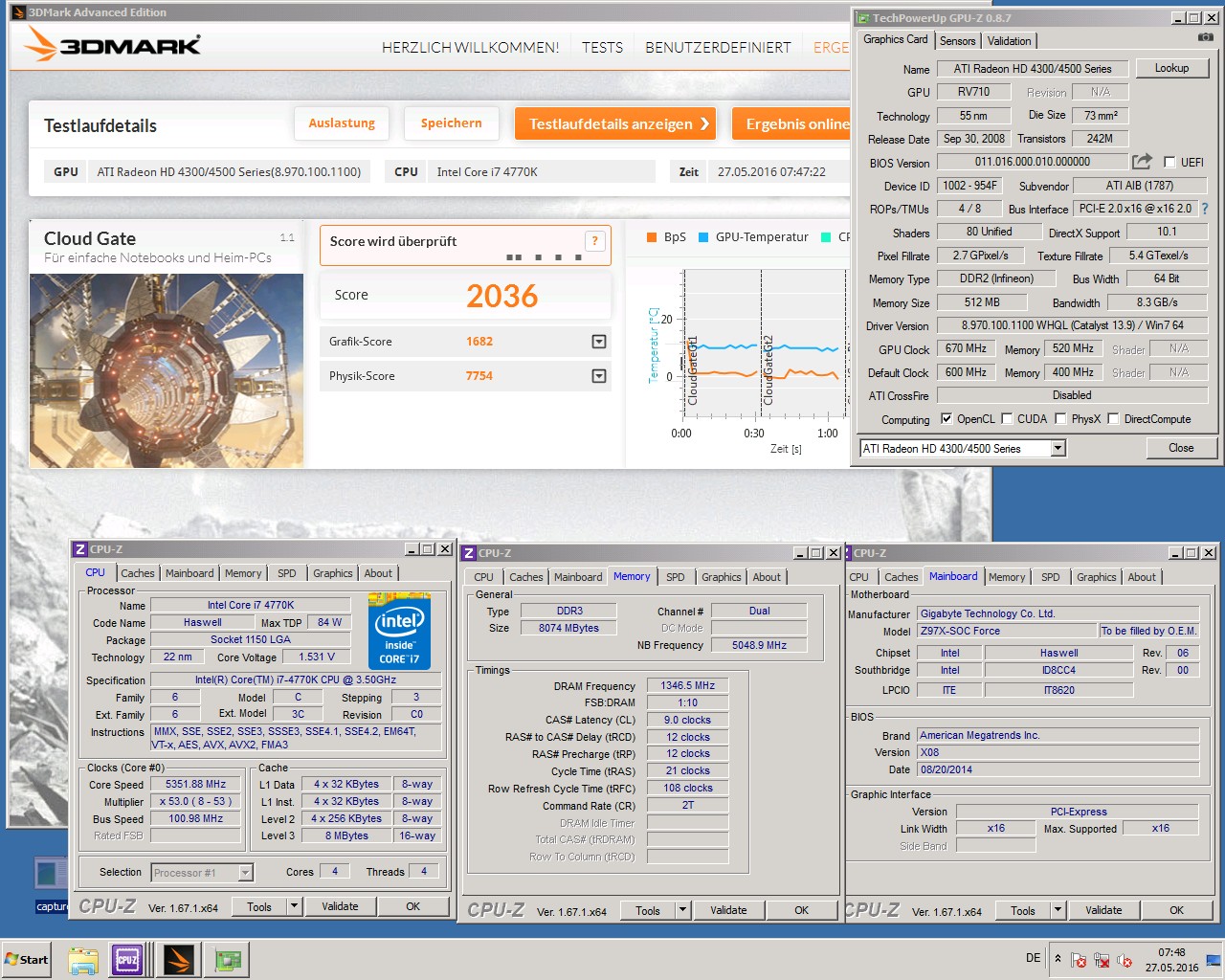
Task: Select the Caches tab in CPU-Z CPU window
Action: click(x=138, y=573)
